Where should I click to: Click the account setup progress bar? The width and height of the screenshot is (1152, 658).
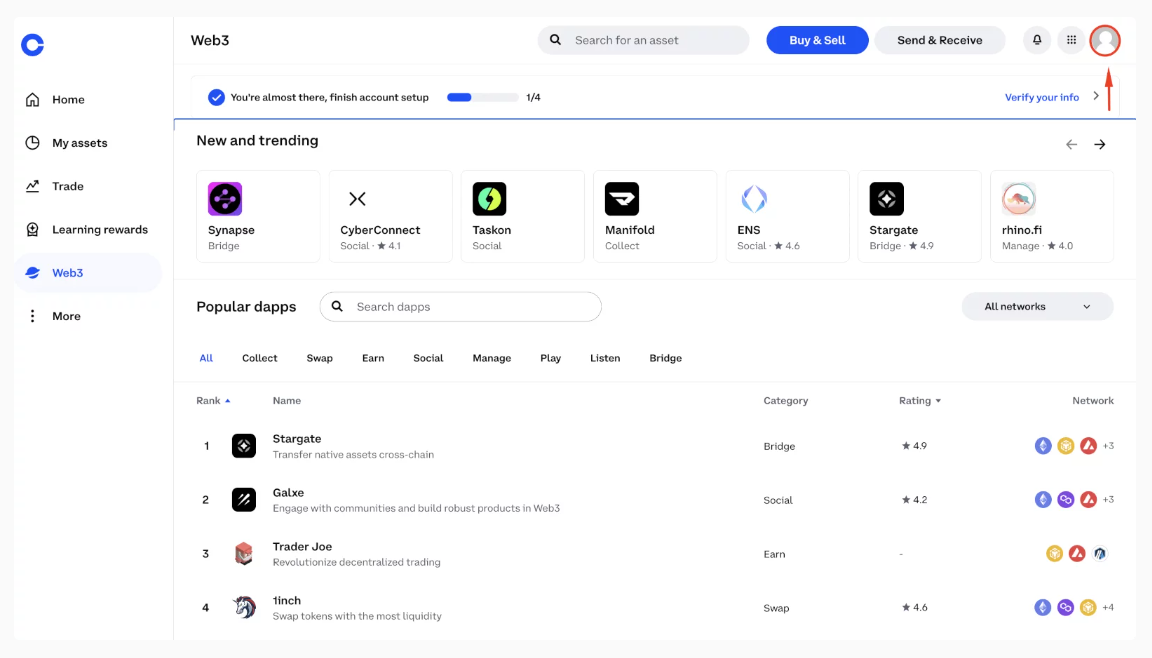pos(483,97)
